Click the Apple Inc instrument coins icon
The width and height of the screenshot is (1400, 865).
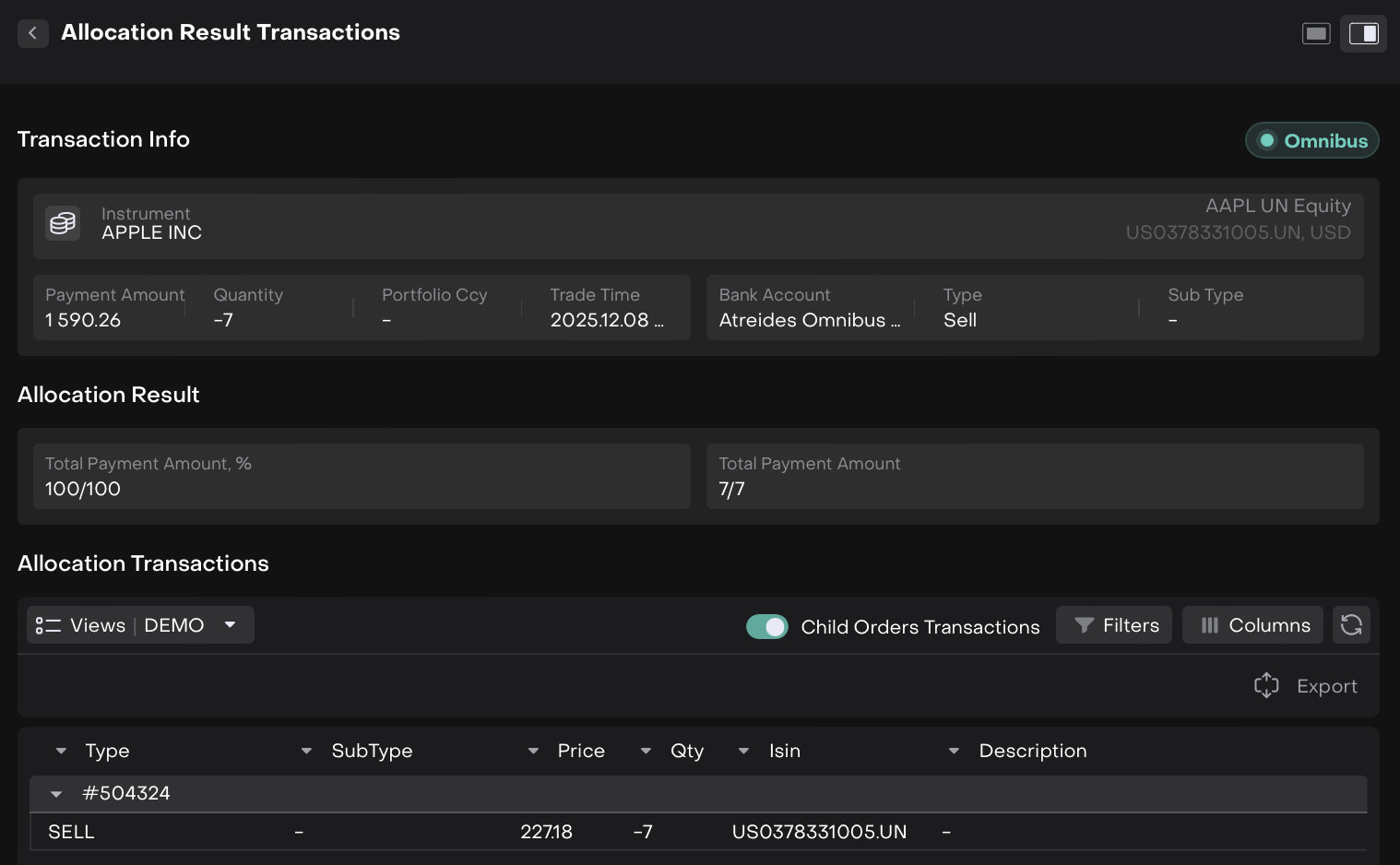pos(63,223)
